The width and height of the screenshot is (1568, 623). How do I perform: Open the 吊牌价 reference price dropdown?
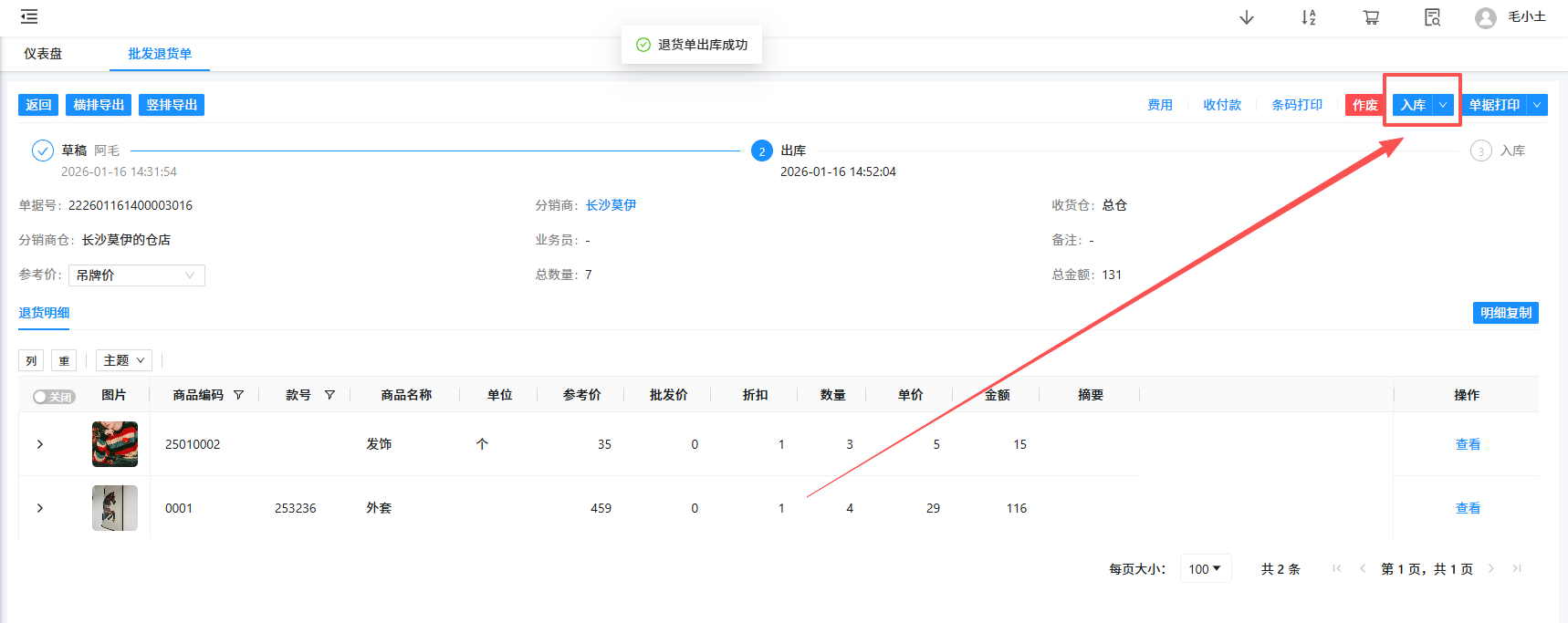[x=137, y=275]
